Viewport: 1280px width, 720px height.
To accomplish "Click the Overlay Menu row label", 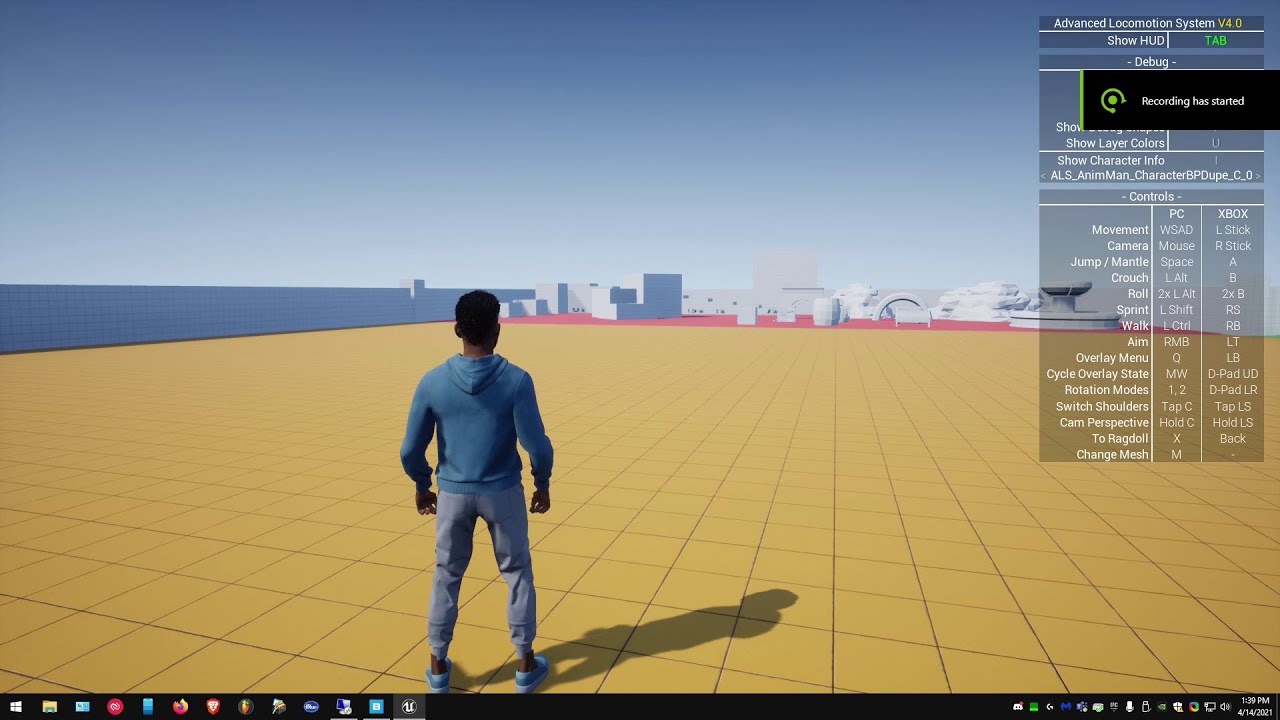I will click(x=1112, y=358).
